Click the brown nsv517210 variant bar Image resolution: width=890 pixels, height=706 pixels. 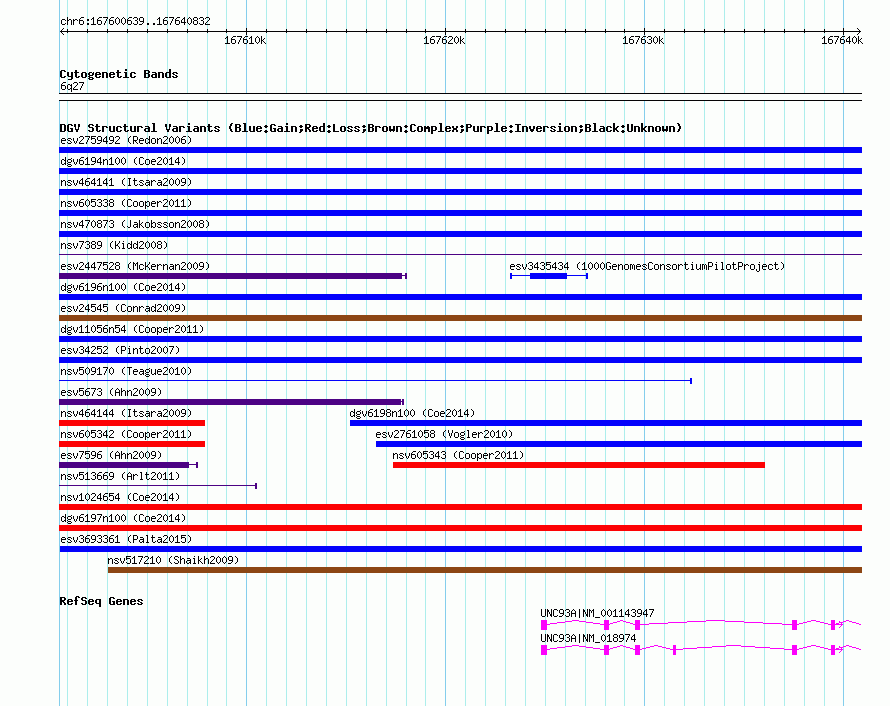coord(485,570)
